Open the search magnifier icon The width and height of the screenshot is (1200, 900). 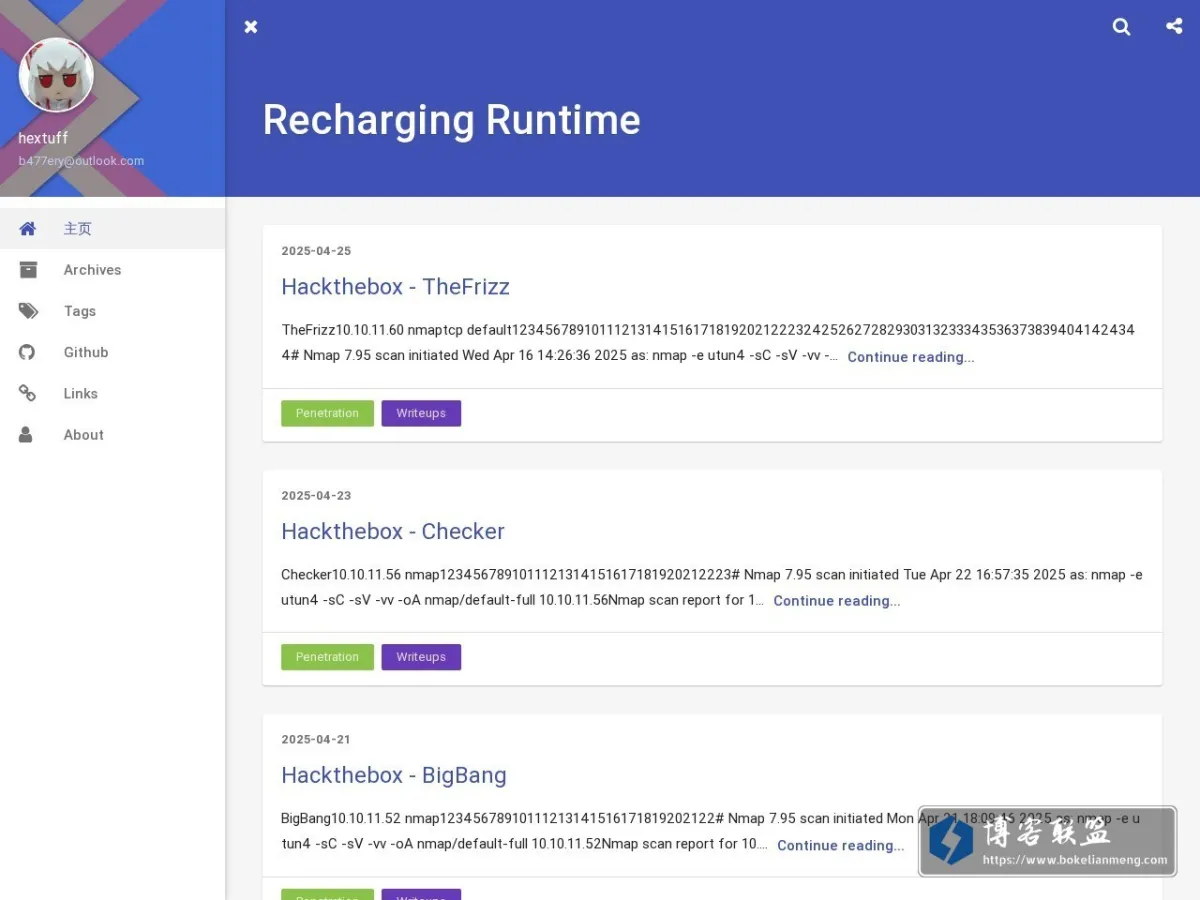(1122, 27)
